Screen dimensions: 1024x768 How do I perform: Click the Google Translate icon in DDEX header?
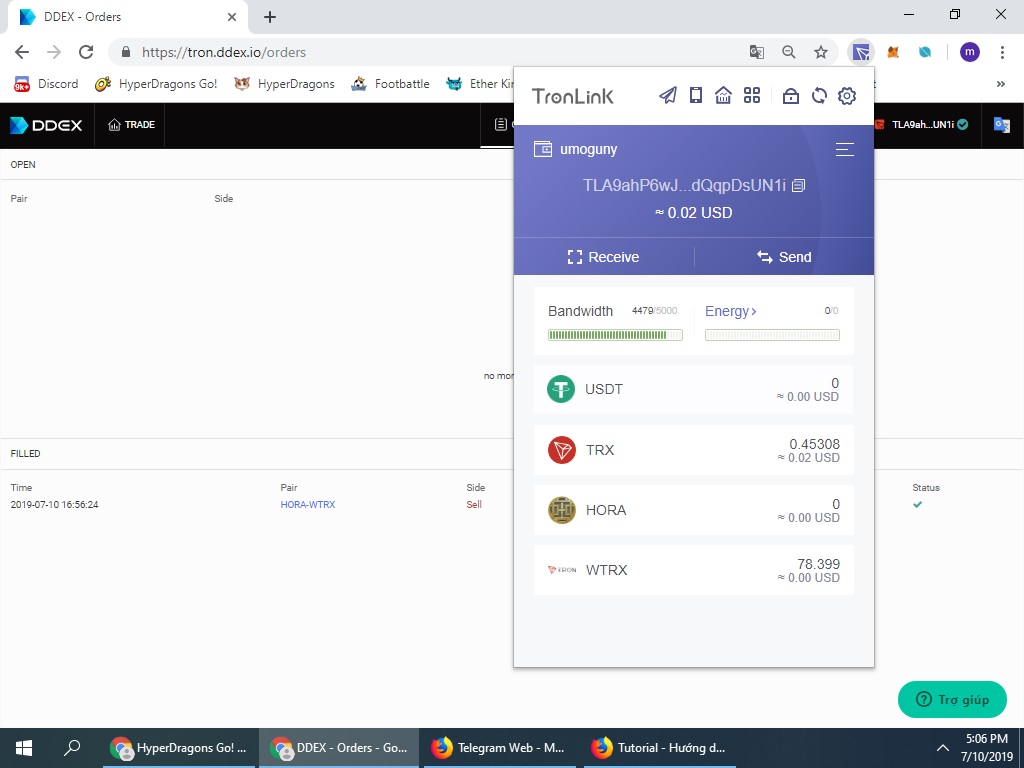pyautogui.click(x=1002, y=124)
